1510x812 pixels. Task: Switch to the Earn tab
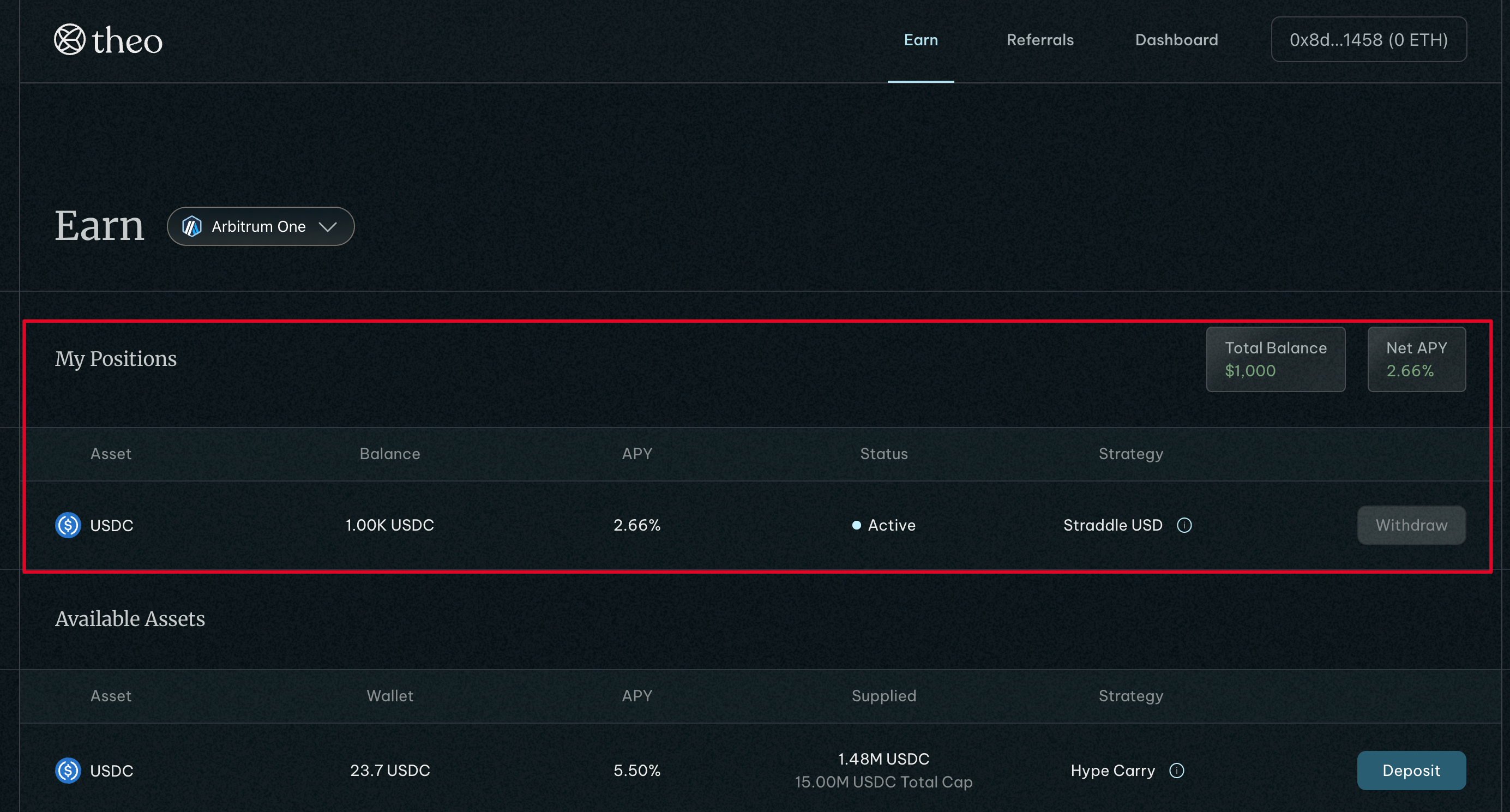point(921,40)
